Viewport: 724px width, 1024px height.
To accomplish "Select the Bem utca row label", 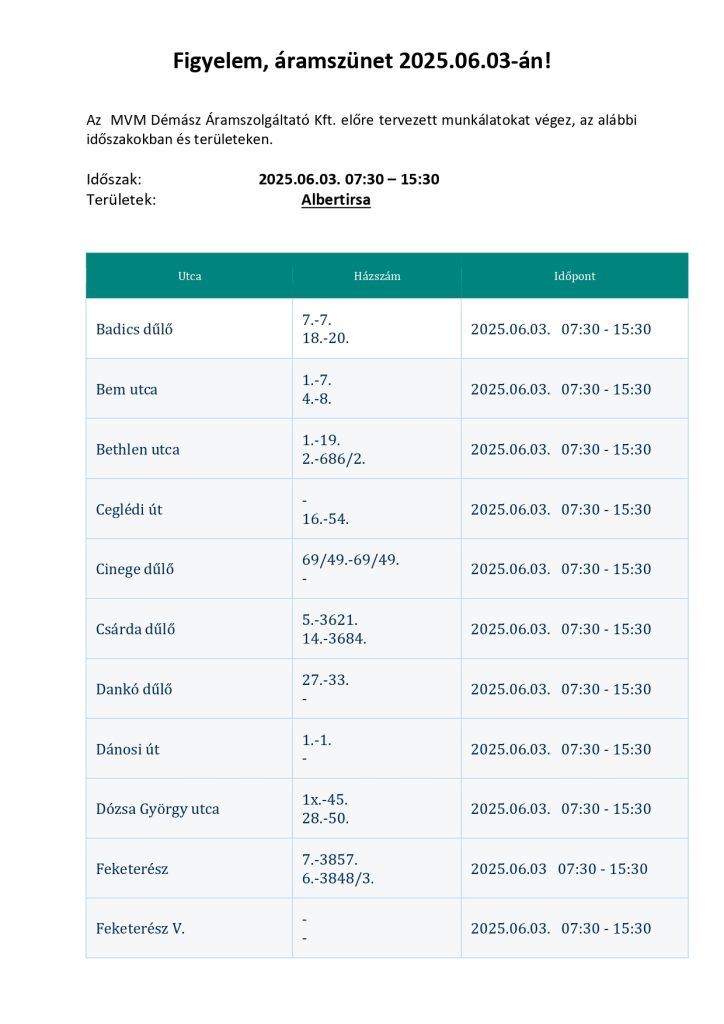I will 127,389.
